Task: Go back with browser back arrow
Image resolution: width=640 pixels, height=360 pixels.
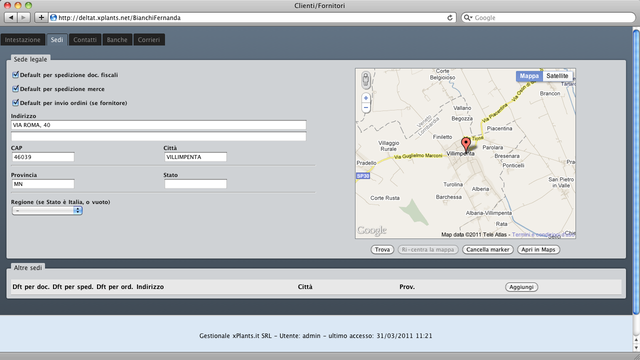Action: tap(11, 18)
